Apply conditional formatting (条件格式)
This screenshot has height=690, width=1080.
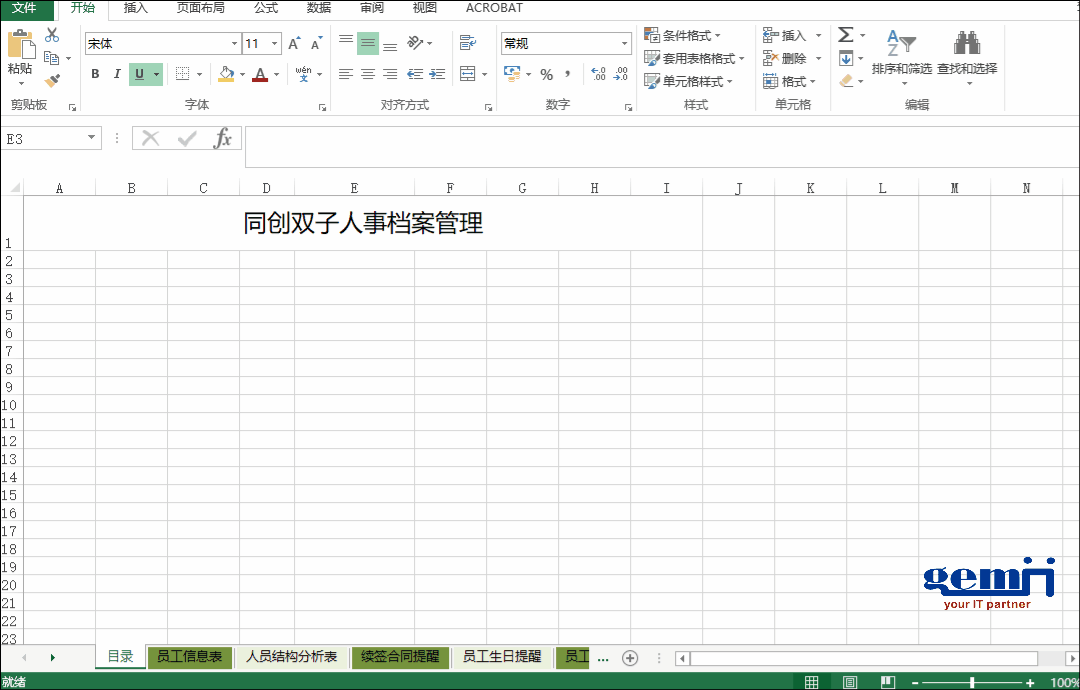[x=689, y=34]
